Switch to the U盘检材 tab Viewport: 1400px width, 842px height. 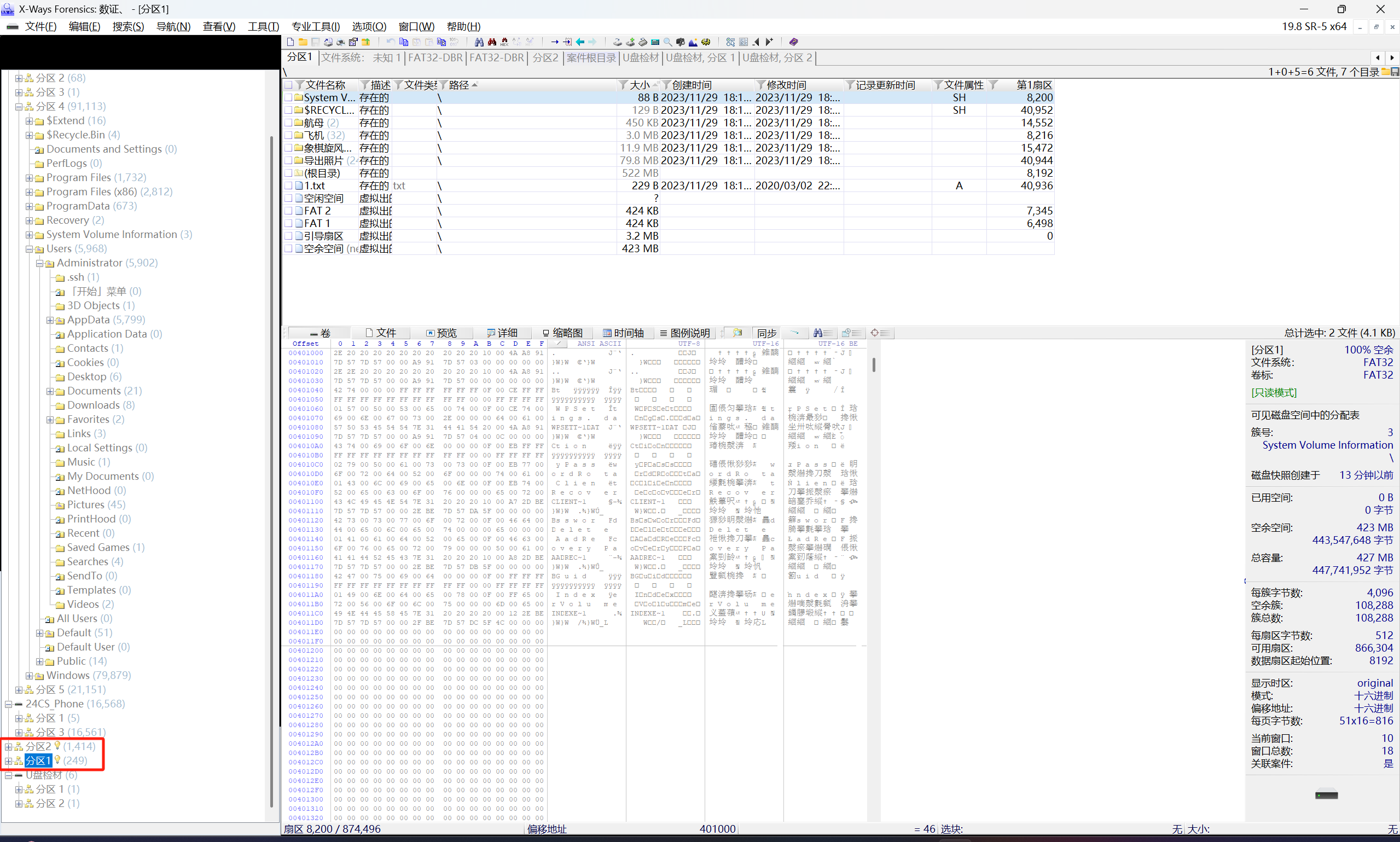pyautogui.click(x=640, y=58)
